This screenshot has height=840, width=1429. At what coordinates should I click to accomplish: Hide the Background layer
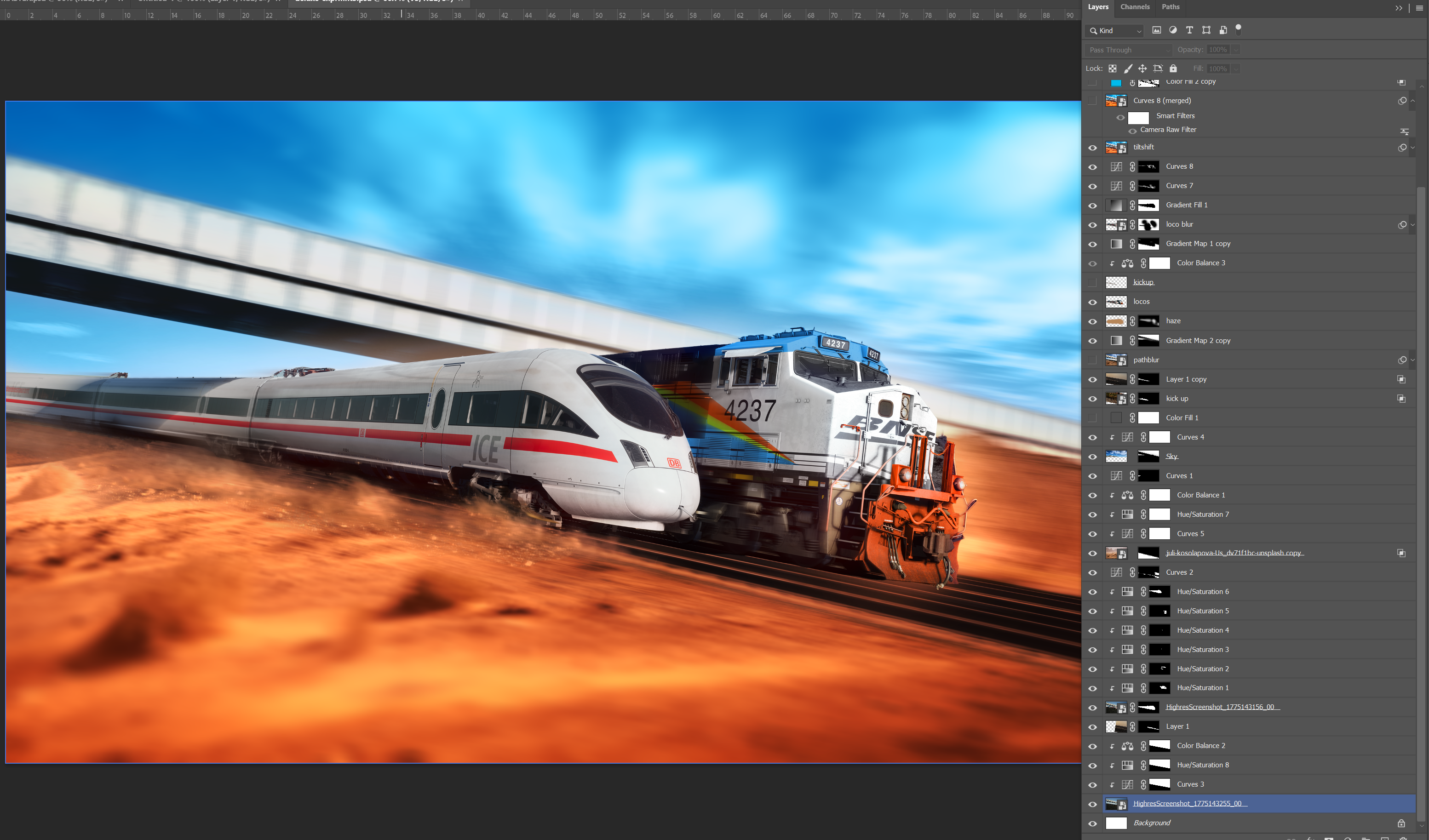1092,823
